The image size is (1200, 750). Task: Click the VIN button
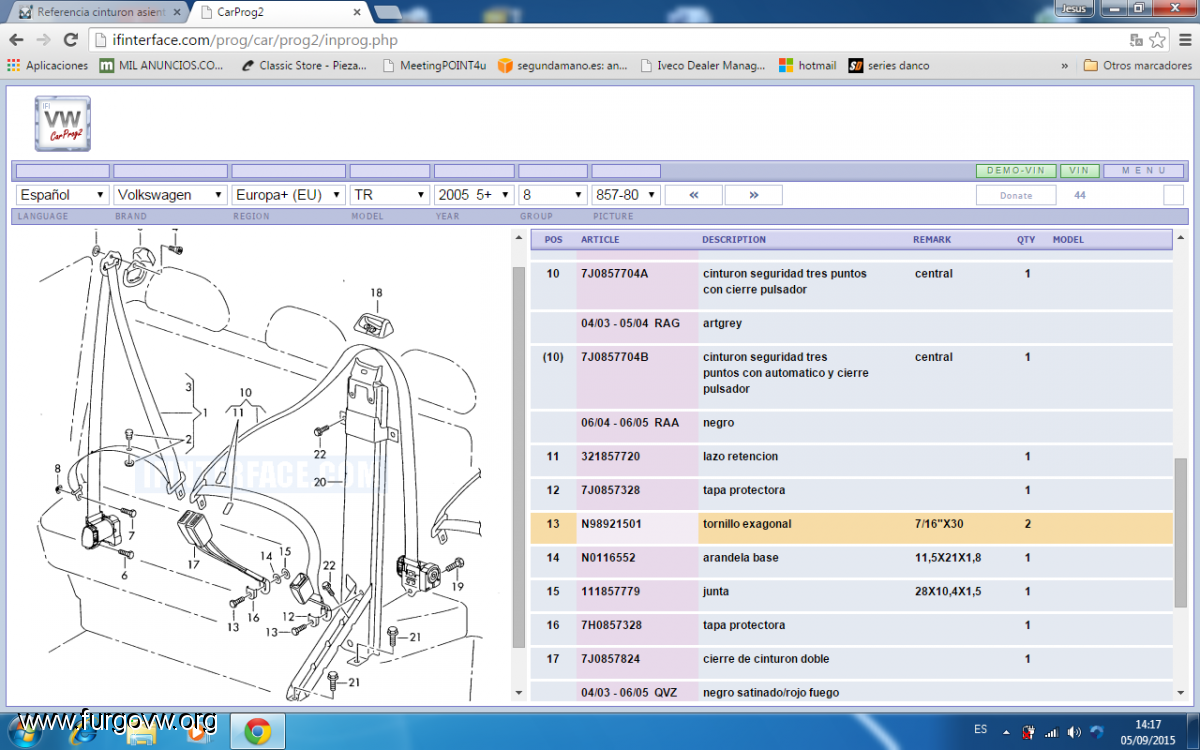[1079, 171]
